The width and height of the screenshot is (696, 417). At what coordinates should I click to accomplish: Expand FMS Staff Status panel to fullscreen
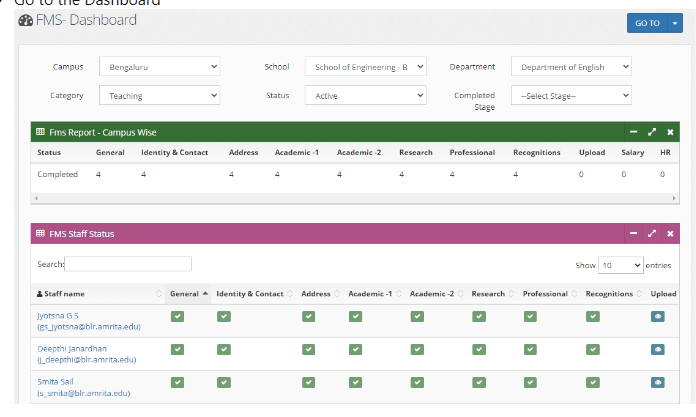tap(652, 234)
